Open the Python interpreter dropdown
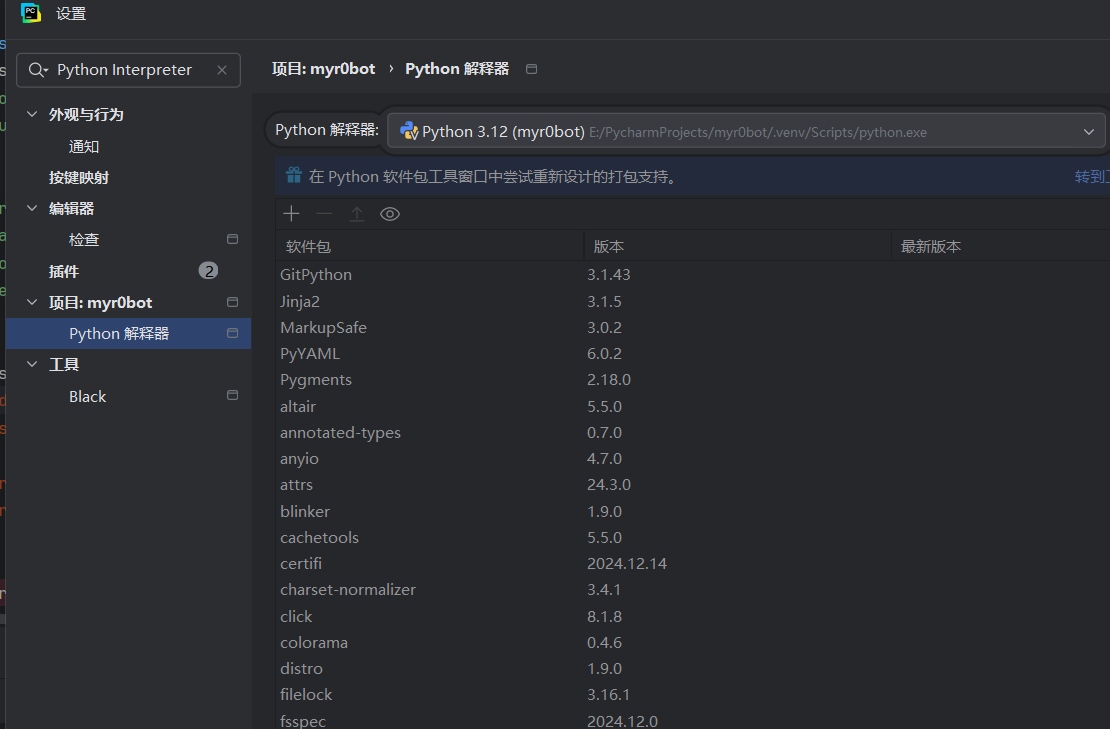 (746, 132)
